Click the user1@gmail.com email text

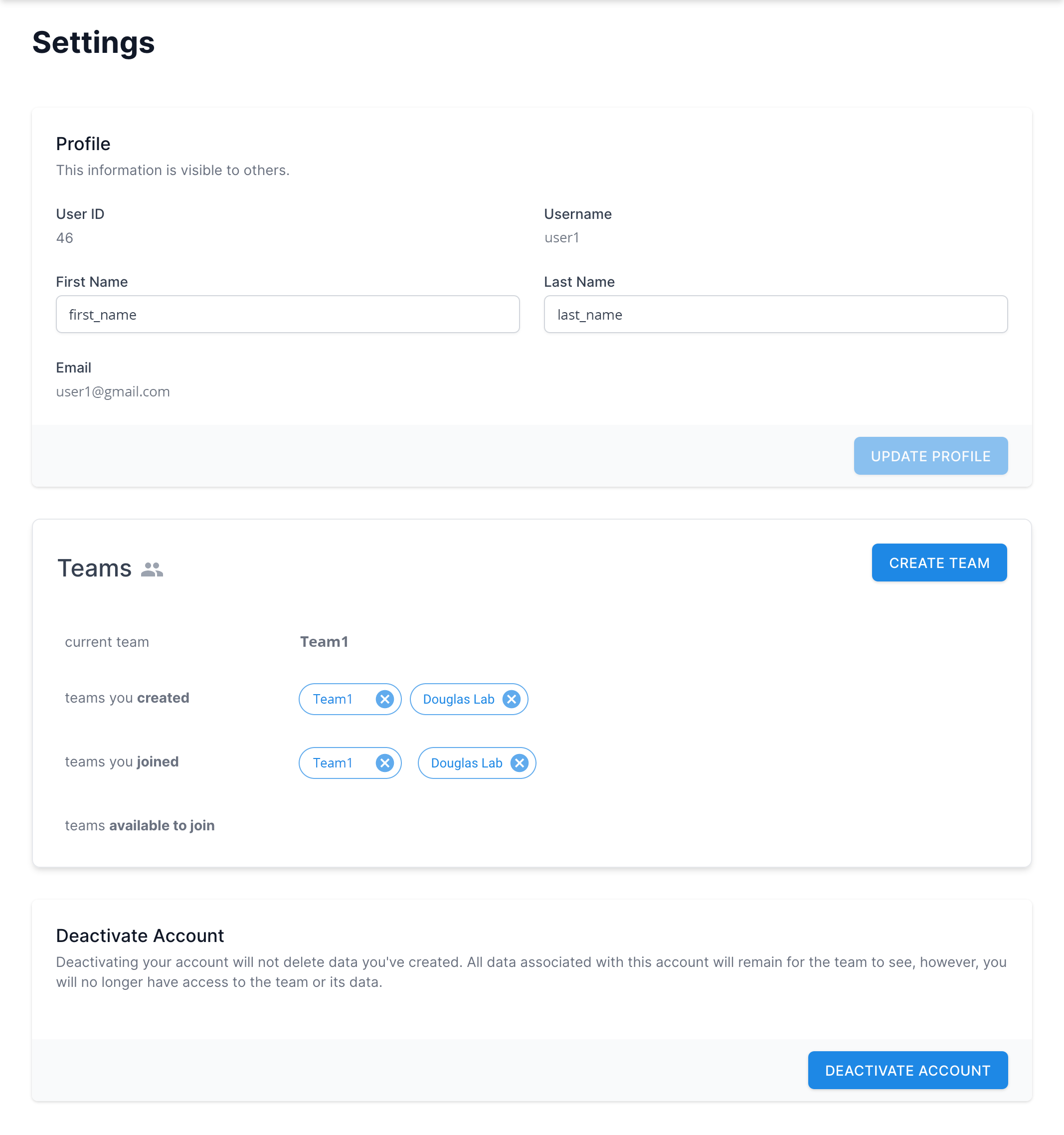pyautogui.click(x=113, y=391)
